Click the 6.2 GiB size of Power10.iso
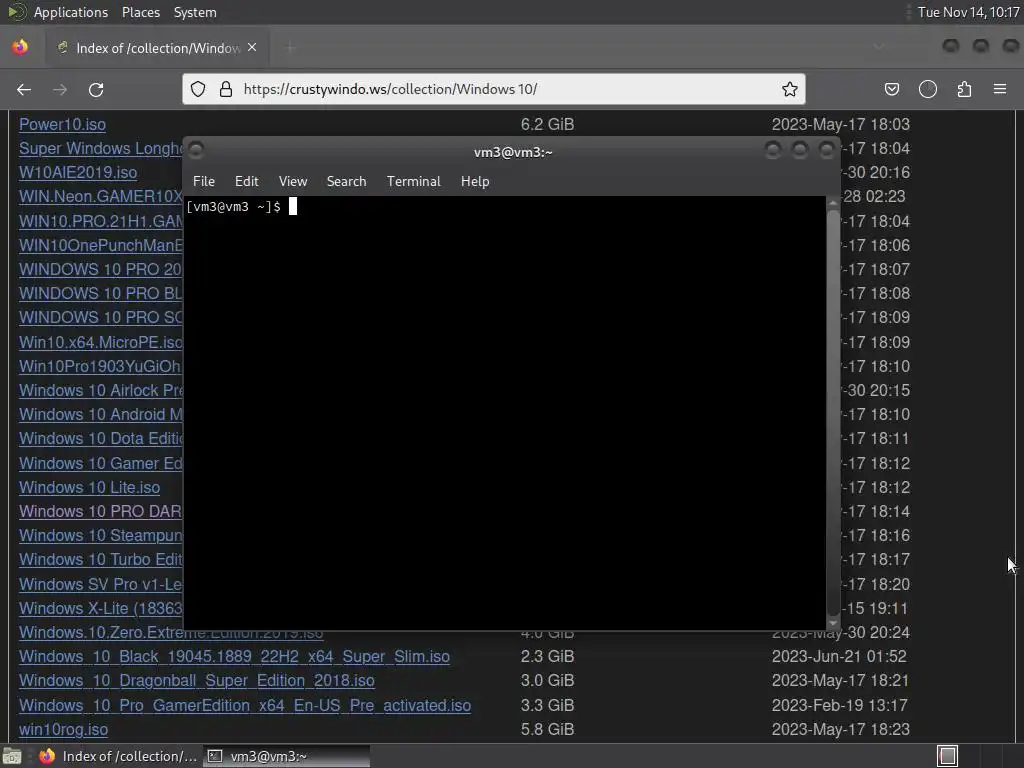The width and height of the screenshot is (1024, 768). click(547, 124)
